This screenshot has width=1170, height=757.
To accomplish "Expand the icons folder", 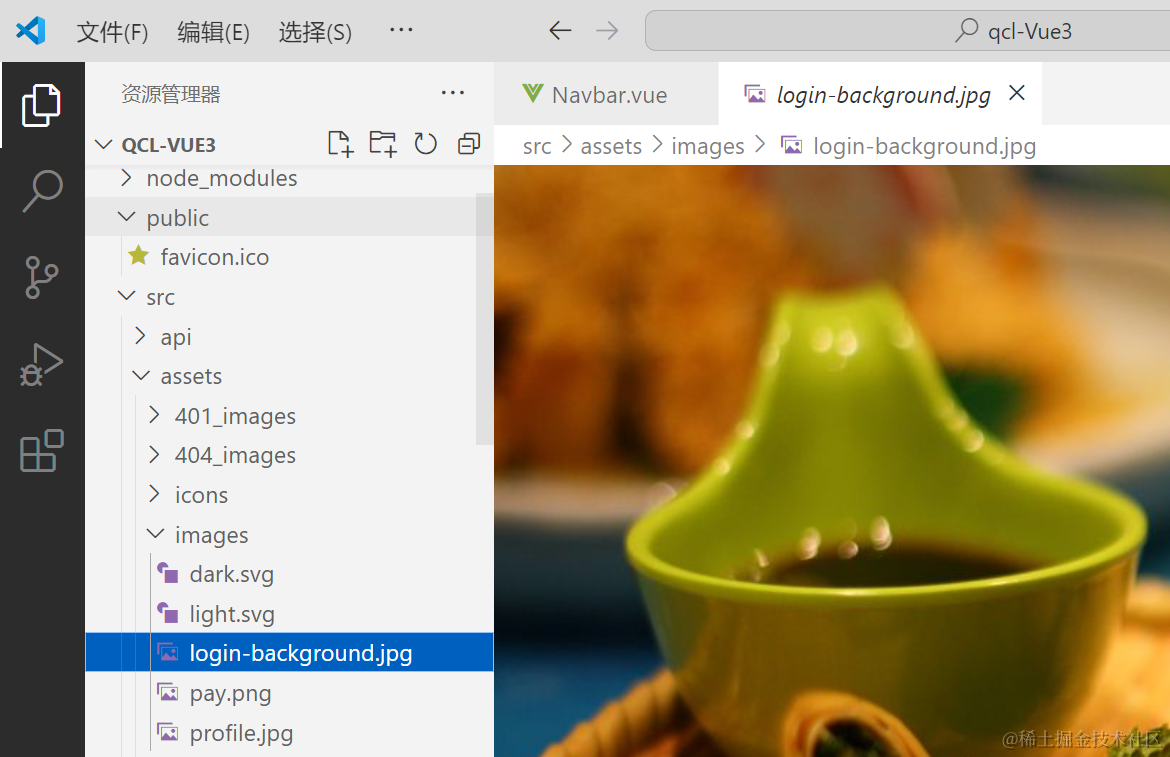I will tap(201, 495).
